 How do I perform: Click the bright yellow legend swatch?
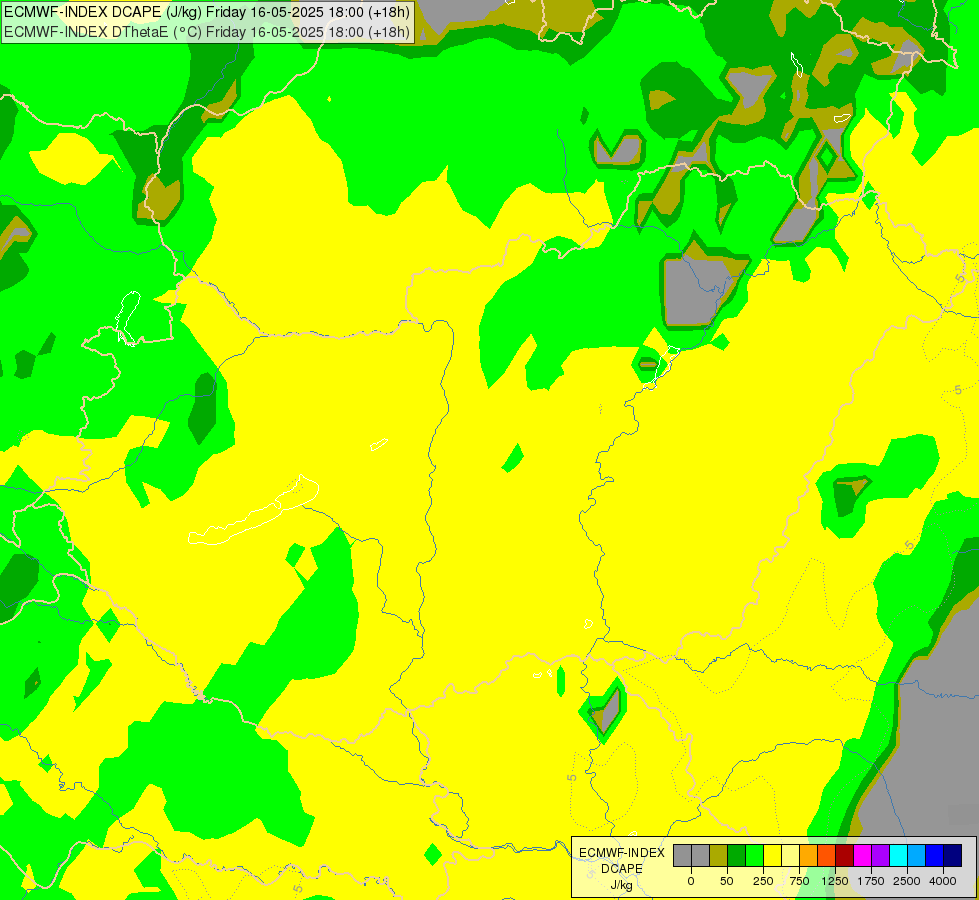(773, 856)
